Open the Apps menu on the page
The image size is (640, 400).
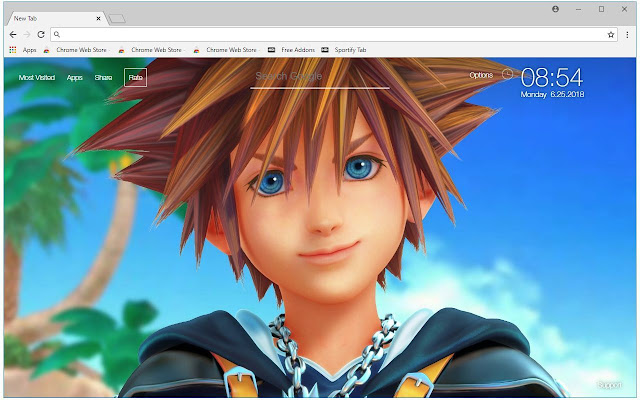75,78
